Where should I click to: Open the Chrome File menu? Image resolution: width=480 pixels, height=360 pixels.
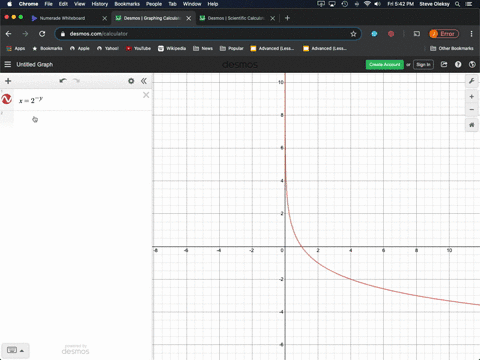[x=49, y=4]
